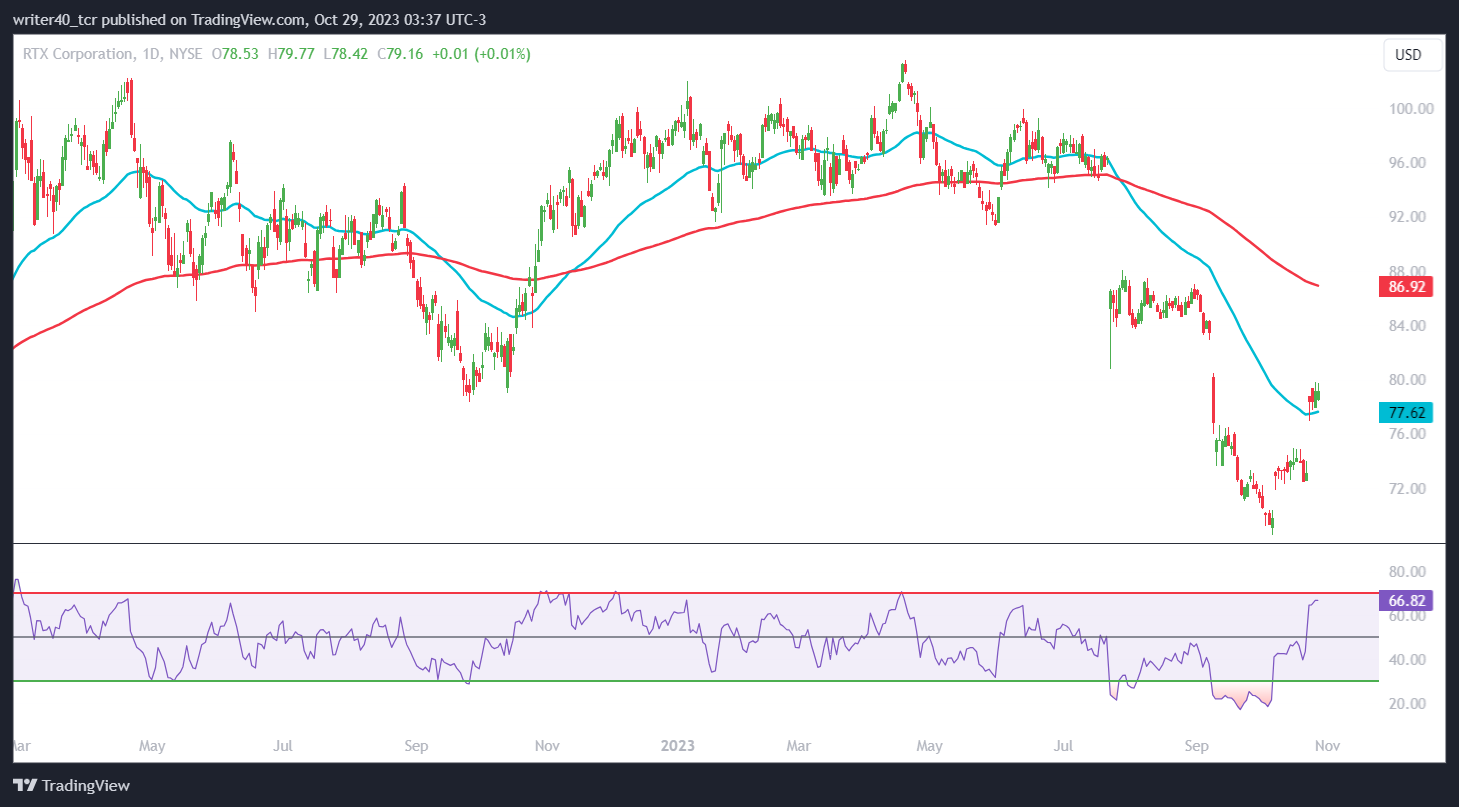
Task: Click the Jul label right of 2023 on time axis
Action: pyautogui.click(x=1064, y=746)
